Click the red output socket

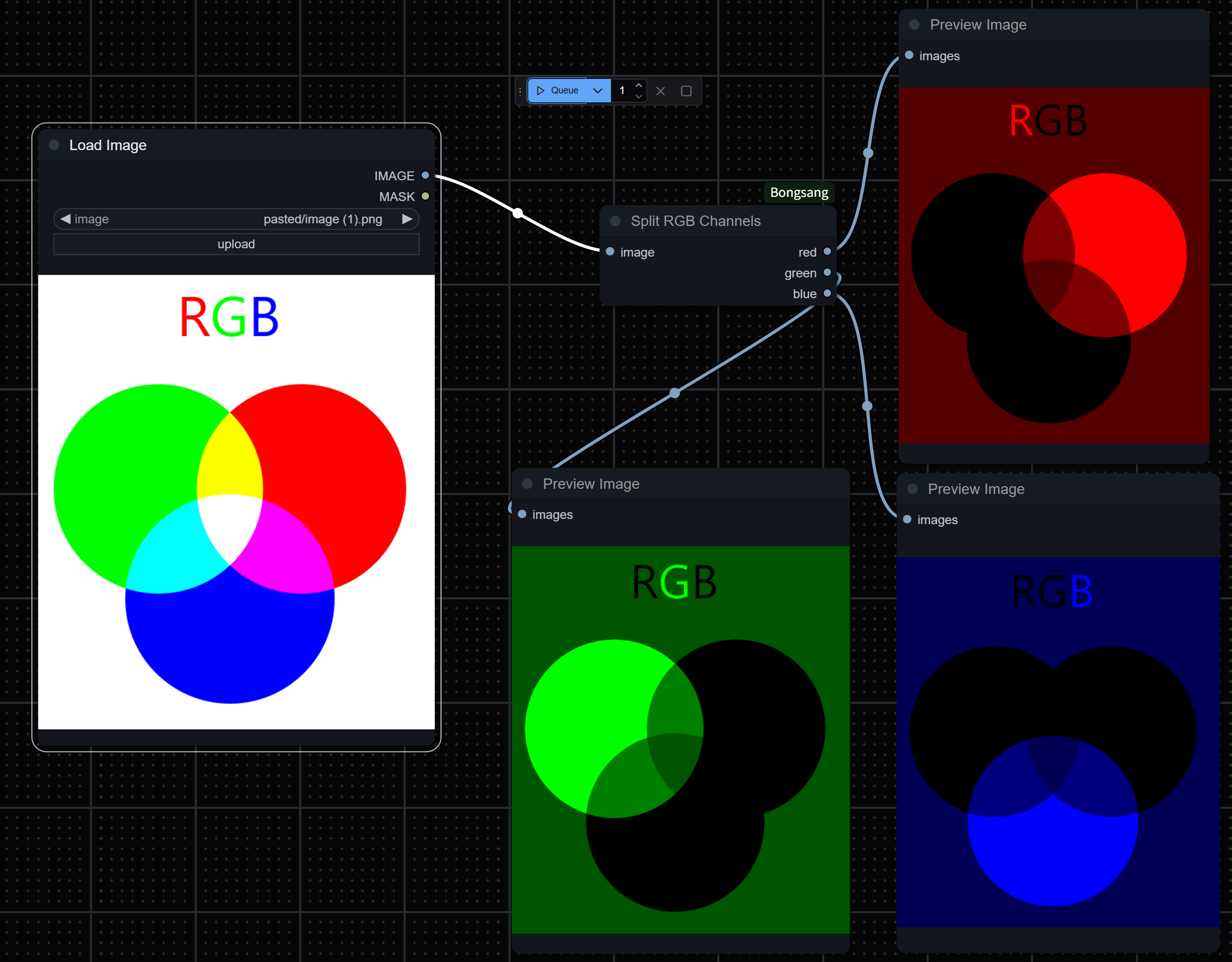pyautogui.click(x=827, y=251)
